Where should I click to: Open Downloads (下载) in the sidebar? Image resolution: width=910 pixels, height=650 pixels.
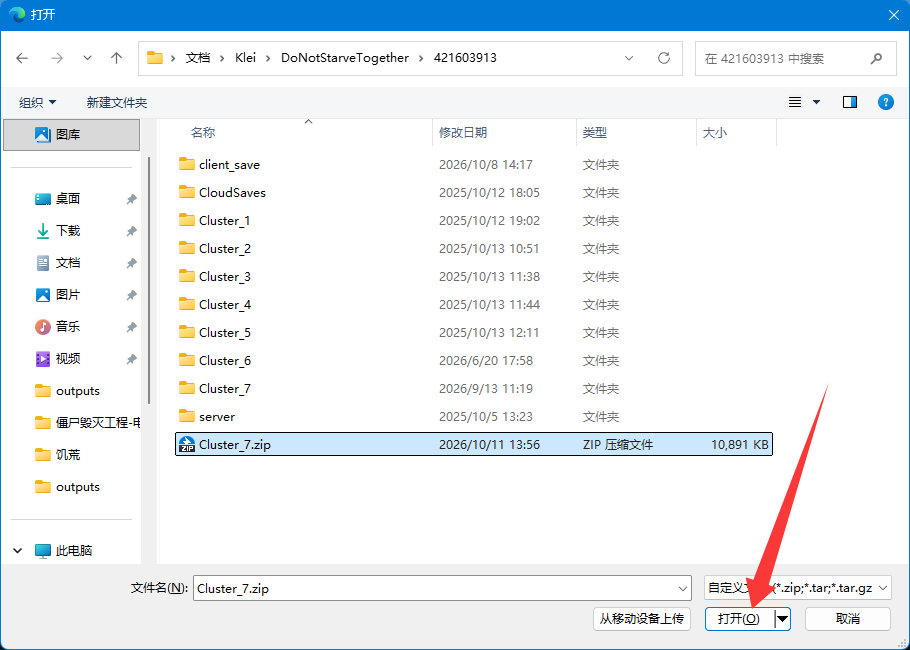pyautogui.click(x=68, y=231)
